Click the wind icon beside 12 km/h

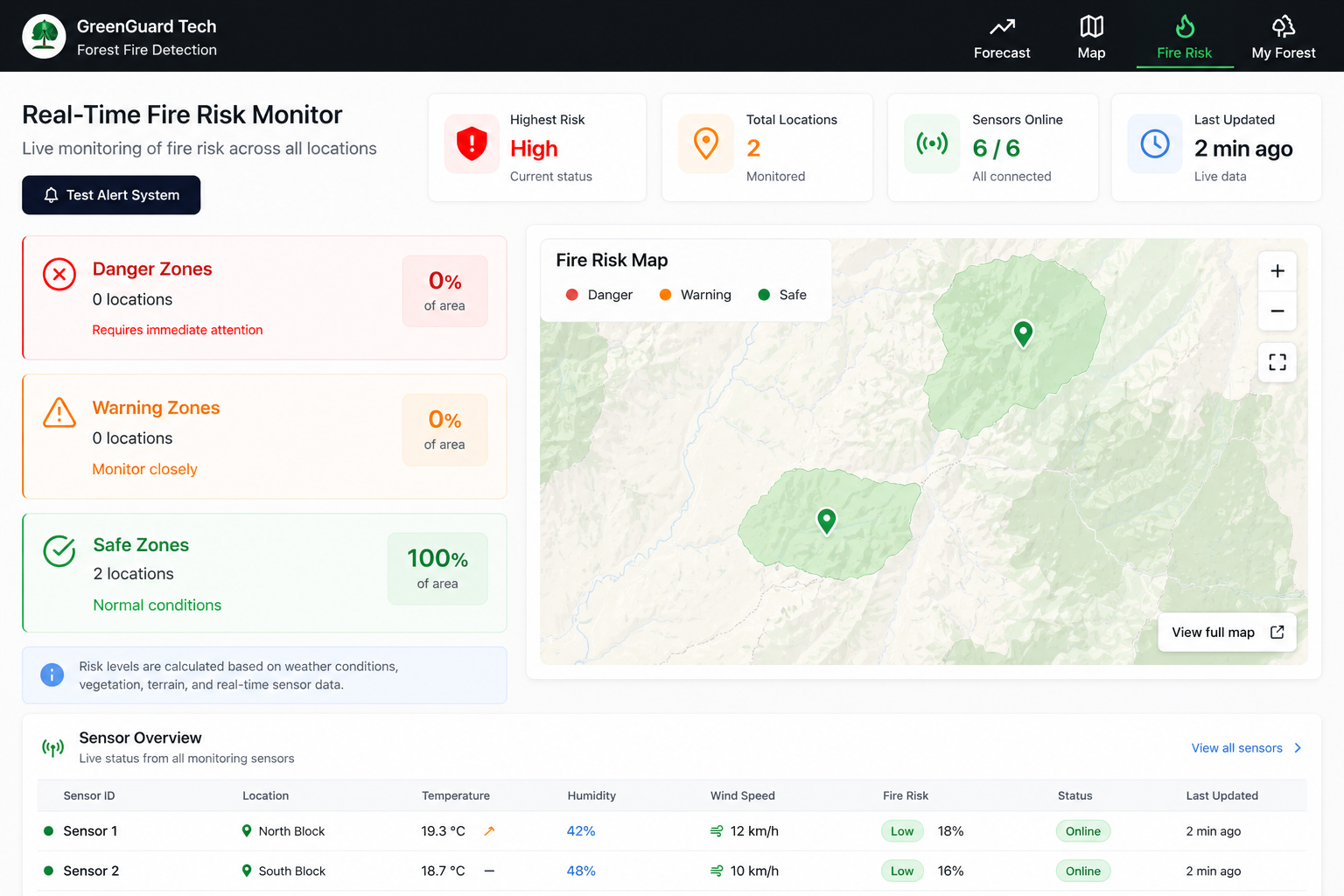pos(717,831)
